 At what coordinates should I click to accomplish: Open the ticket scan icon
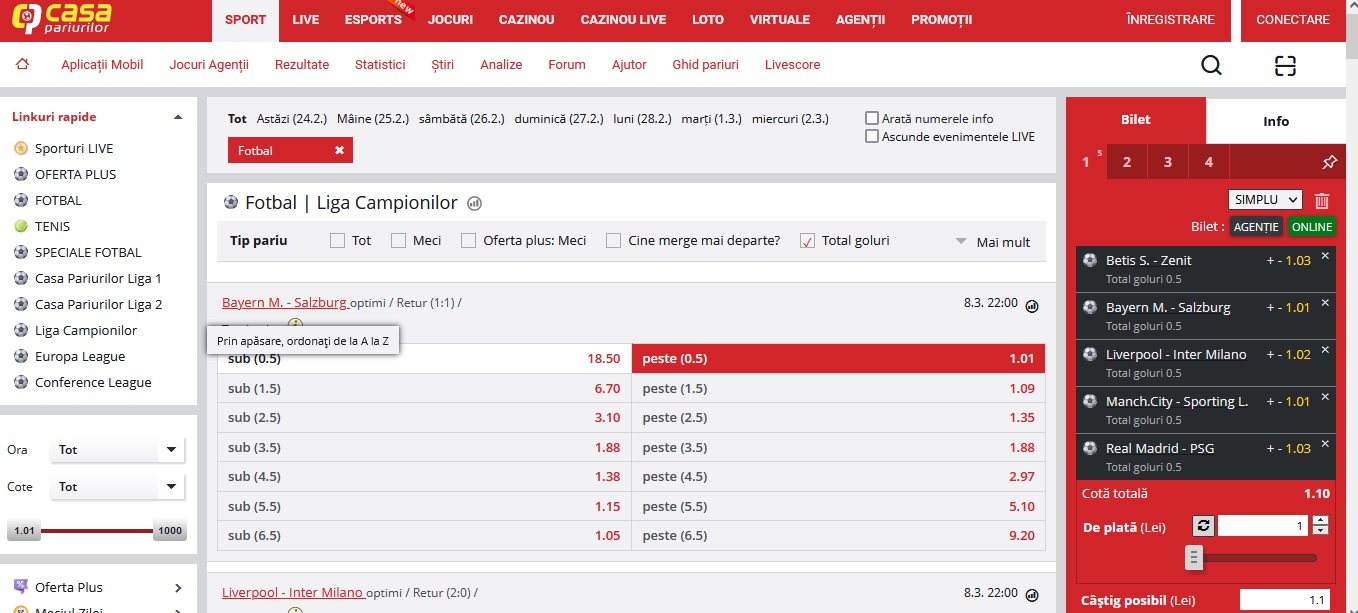click(1285, 66)
